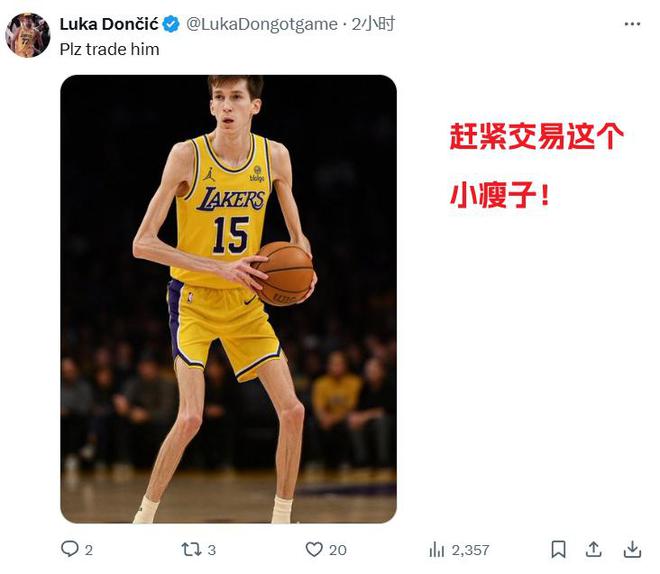Image resolution: width=660 pixels, height=574 pixels.
Task: Click the 2,357 views count
Action: pyautogui.click(x=471, y=550)
